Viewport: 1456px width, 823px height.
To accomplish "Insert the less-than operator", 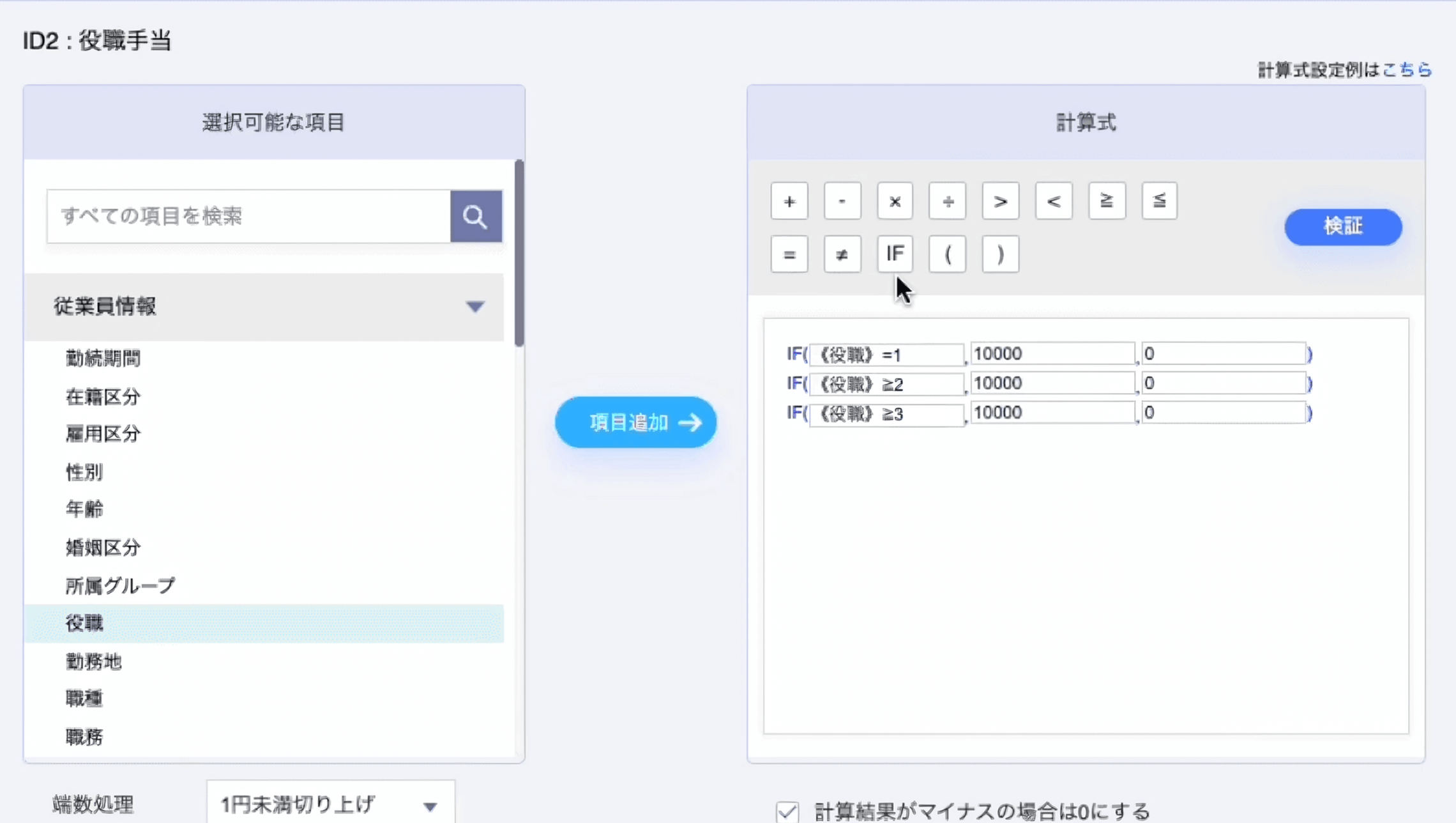I will pos(1054,201).
